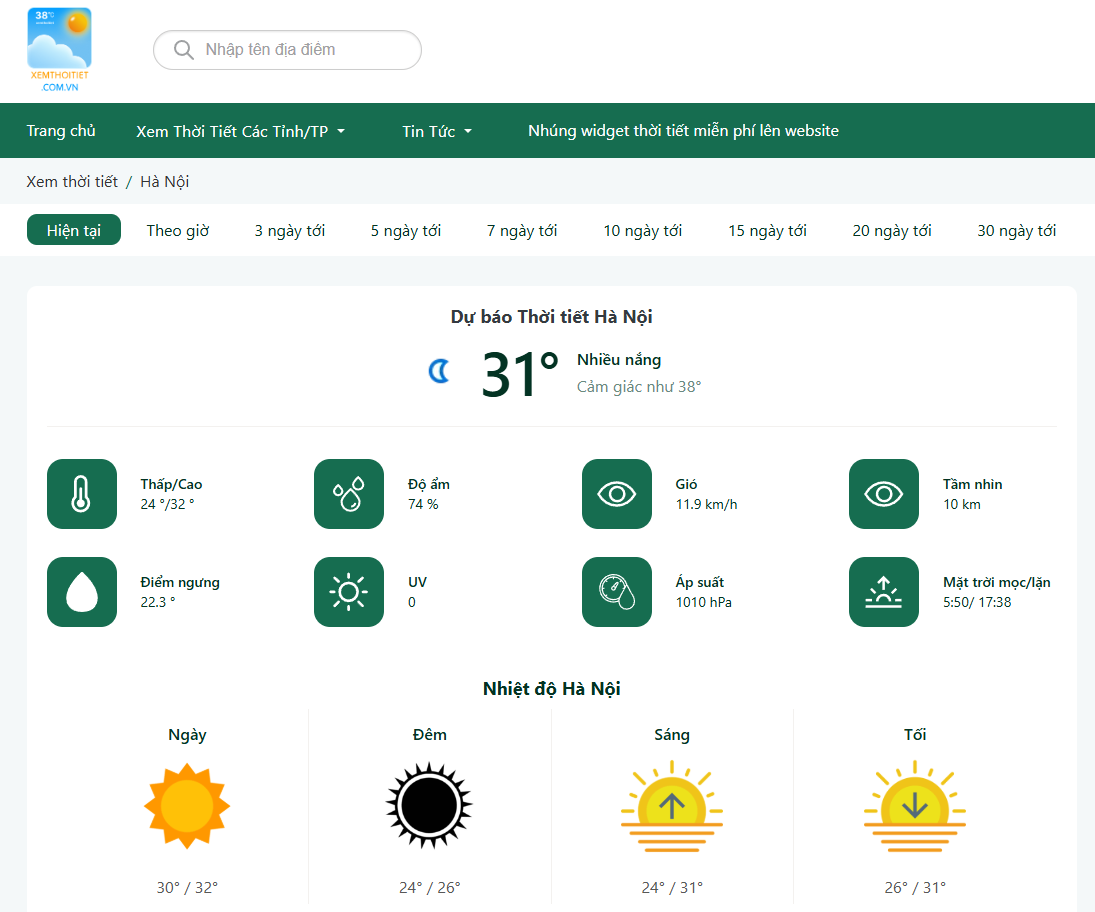The width and height of the screenshot is (1095, 912).
Task: Click the Điểm ngưng droplet icon
Action: [82, 592]
